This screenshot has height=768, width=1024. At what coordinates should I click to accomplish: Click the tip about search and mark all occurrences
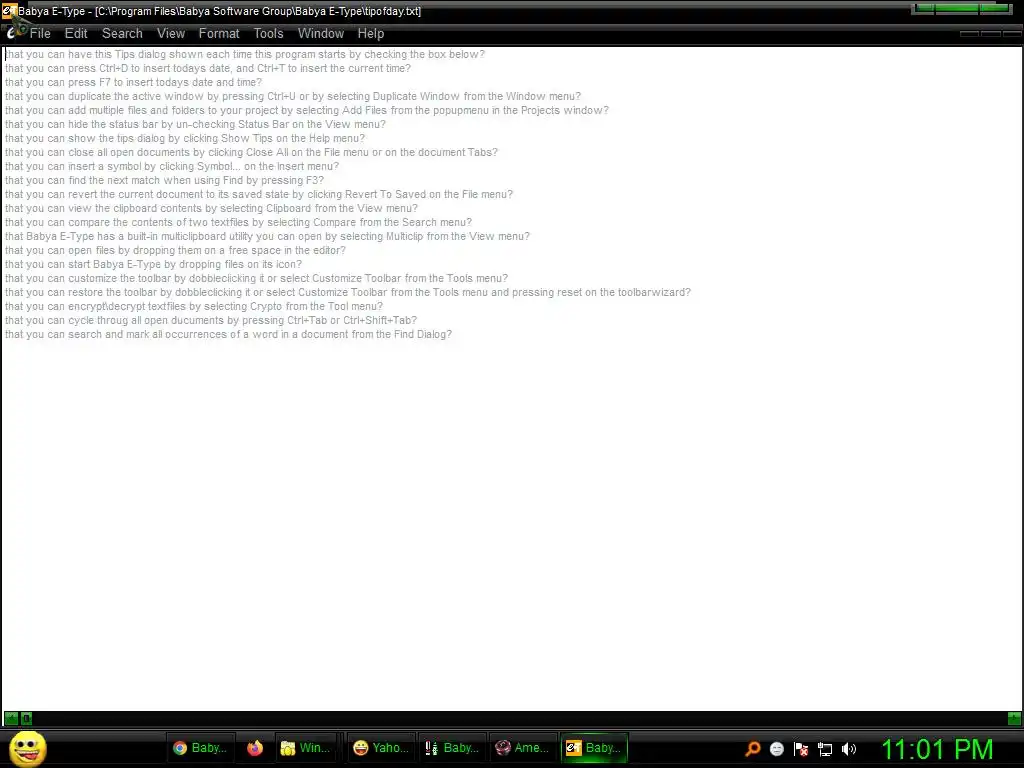coord(228,334)
